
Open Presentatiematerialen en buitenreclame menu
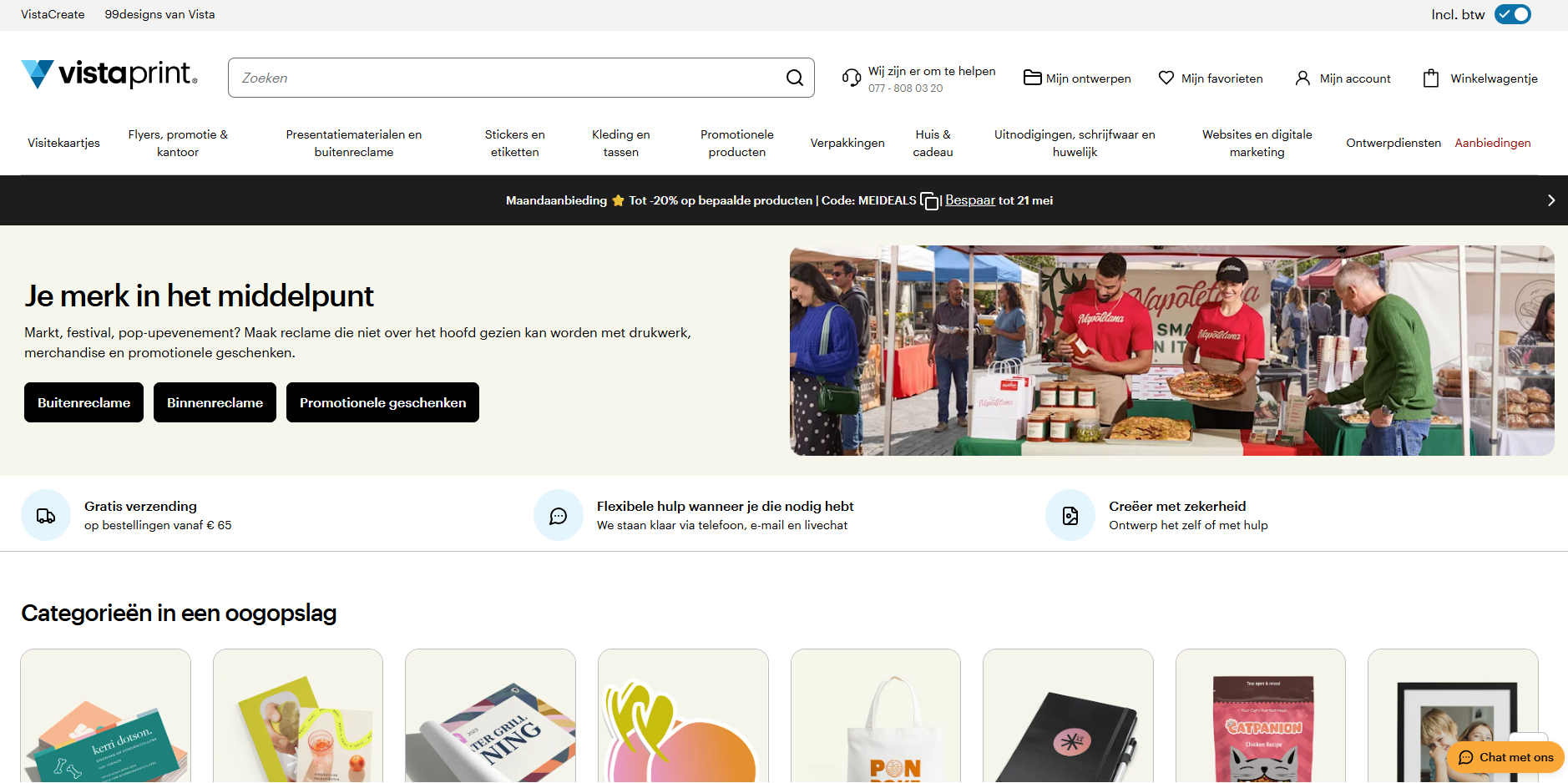pos(354,143)
